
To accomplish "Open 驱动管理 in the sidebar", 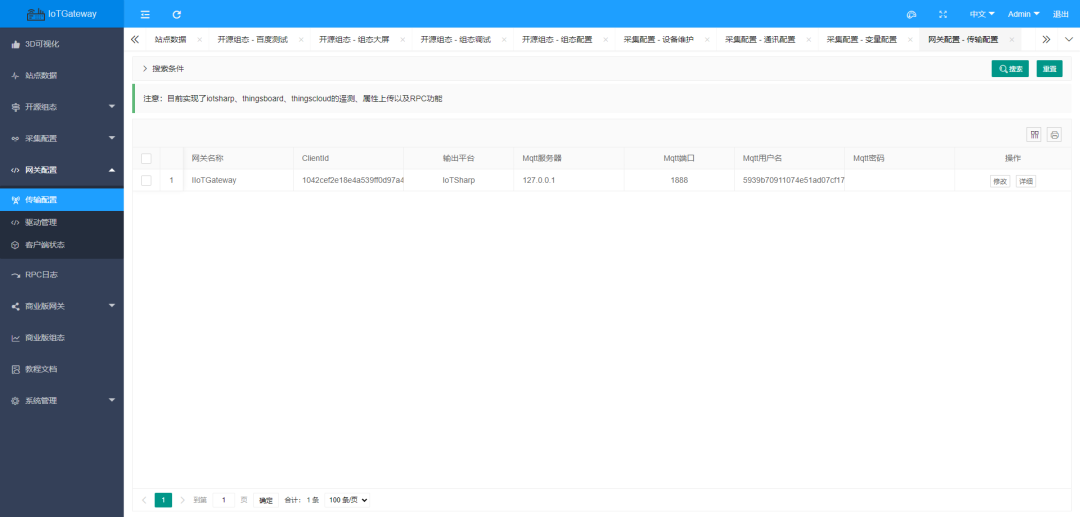I will pos(48,222).
